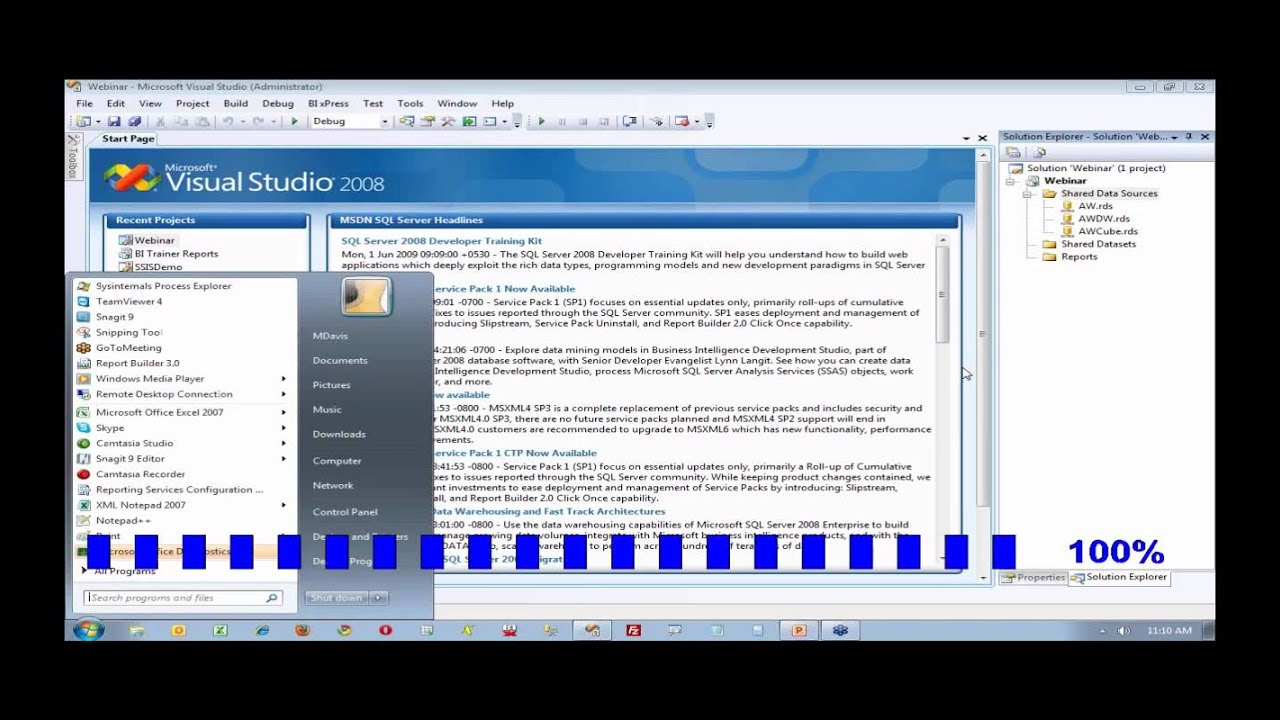Open the New Project dropdown arrow

click(x=97, y=121)
